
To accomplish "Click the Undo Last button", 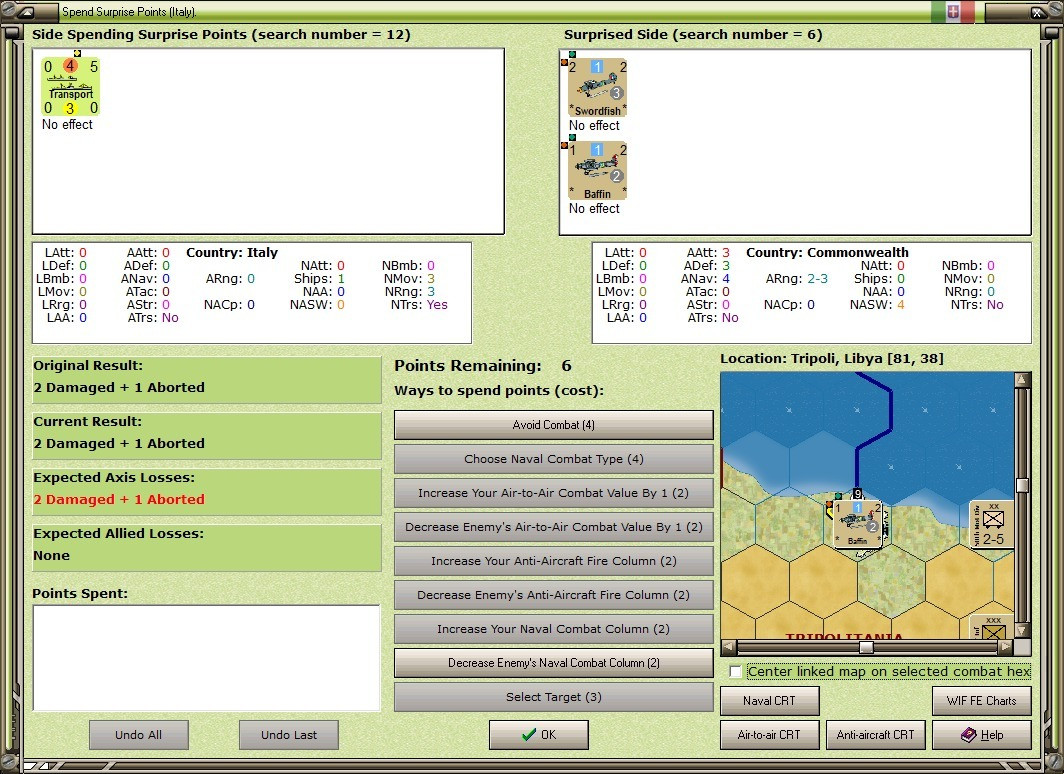I will click(289, 735).
